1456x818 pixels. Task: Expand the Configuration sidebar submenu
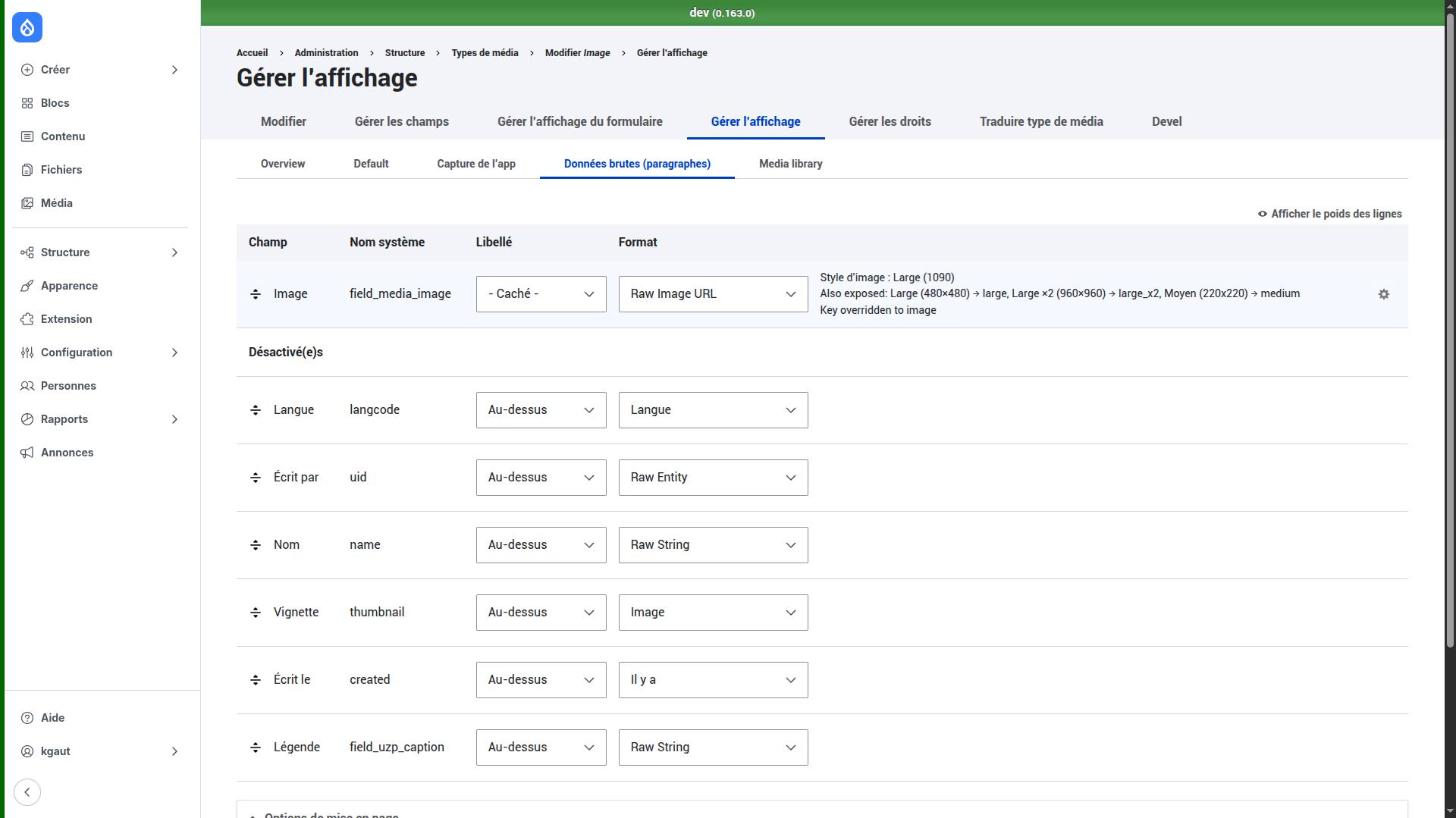(174, 353)
